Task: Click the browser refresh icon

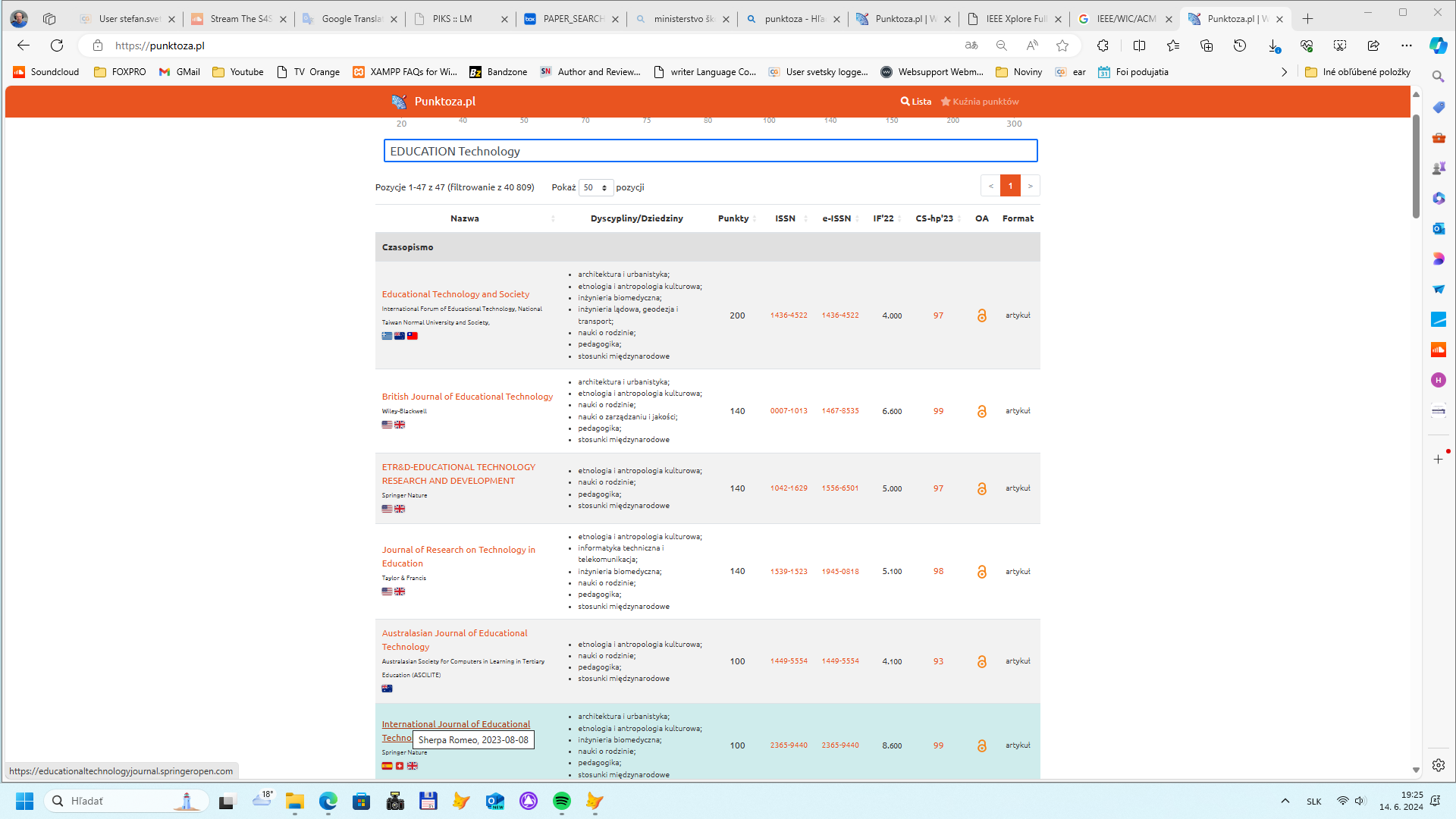Action: tap(57, 45)
